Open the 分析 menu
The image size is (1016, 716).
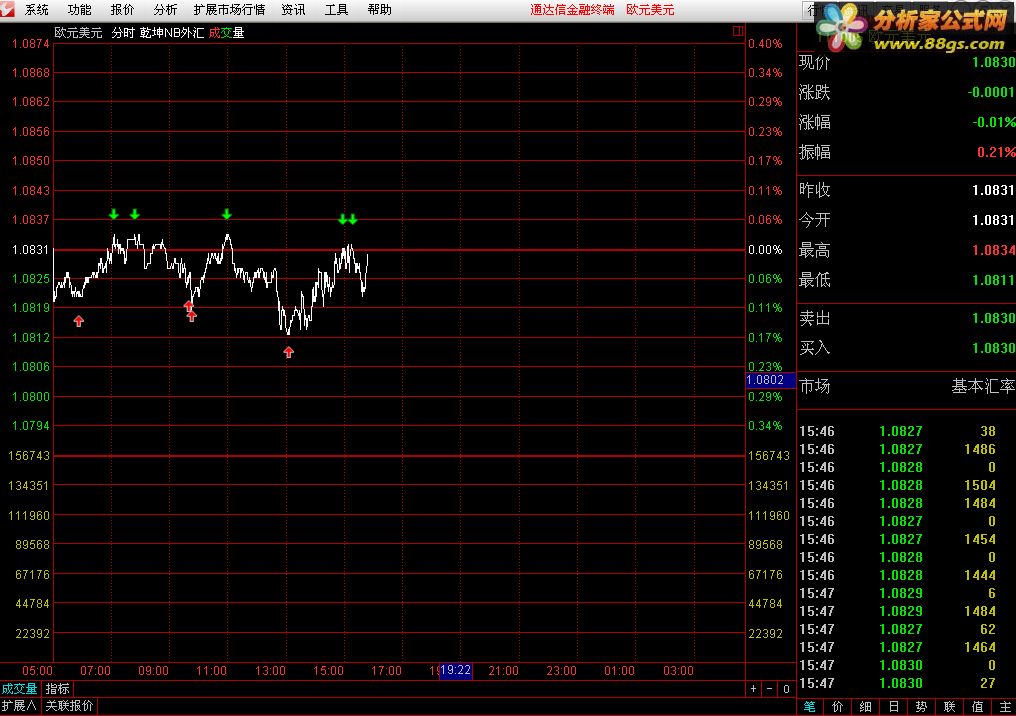(x=165, y=10)
